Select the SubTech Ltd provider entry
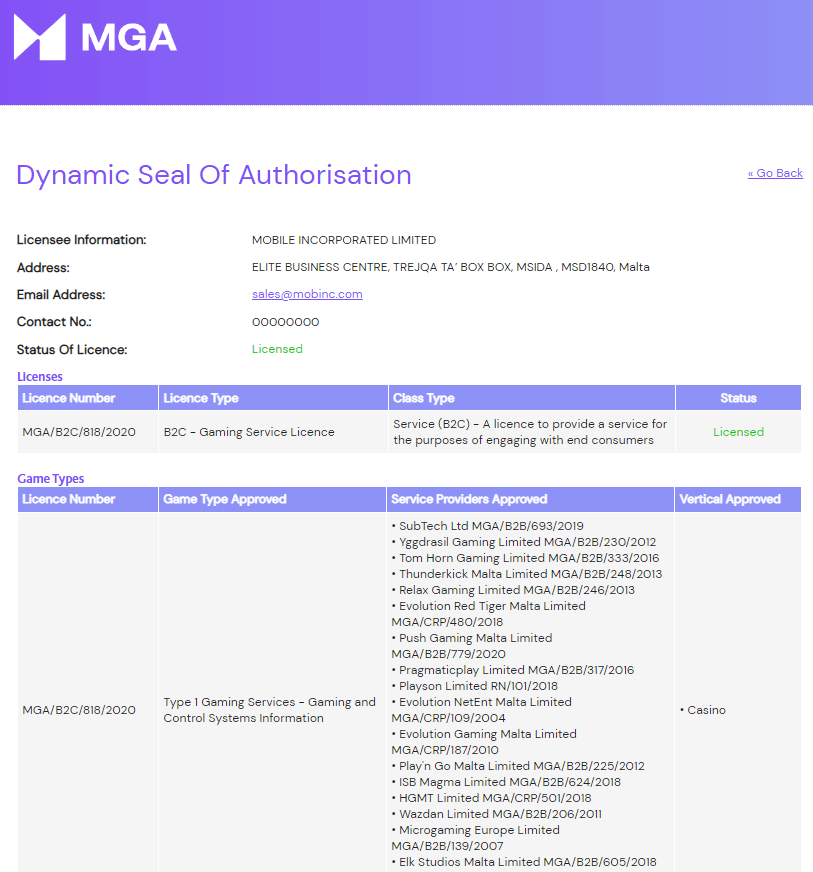 point(488,526)
